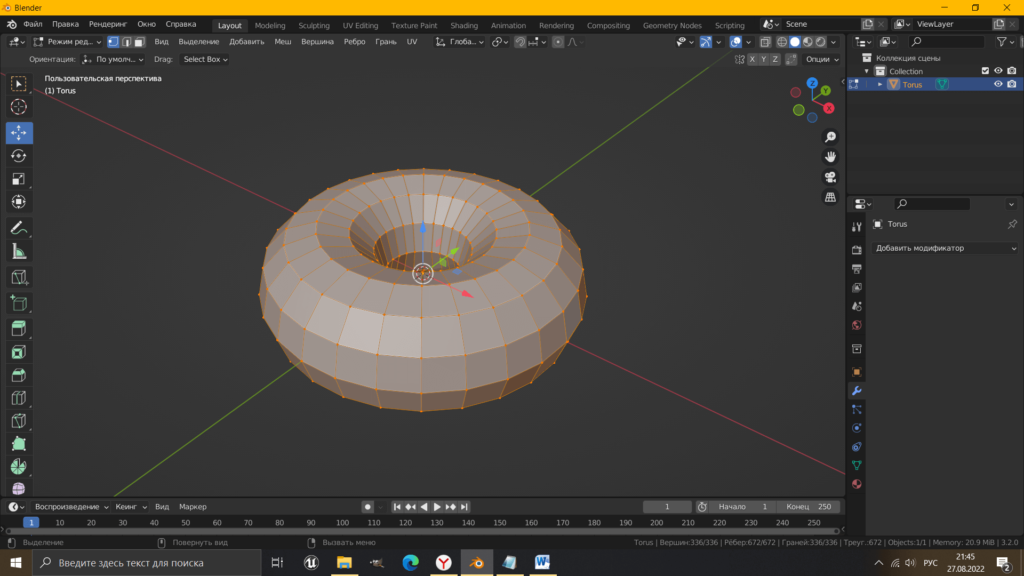Click the zoom magnifier icon in viewport
The width and height of the screenshot is (1024, 576).
tap(830, 137)
